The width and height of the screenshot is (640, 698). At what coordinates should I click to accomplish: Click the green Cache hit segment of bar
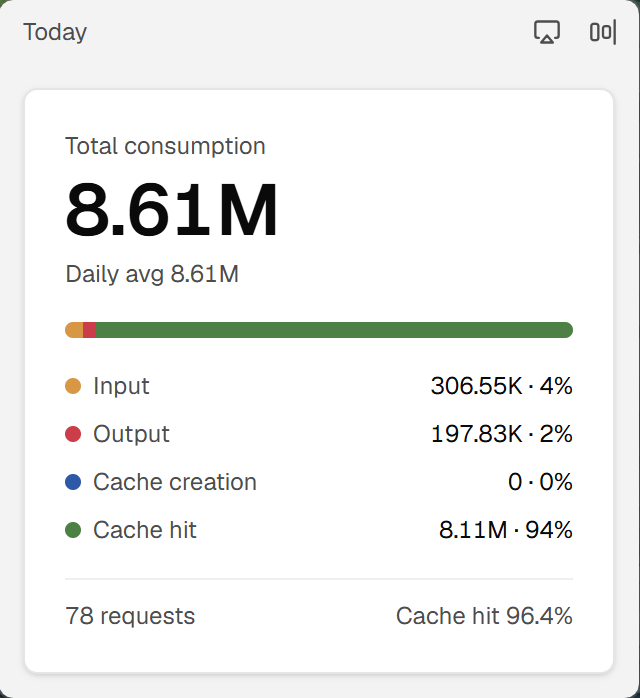(x=334, y=330)
